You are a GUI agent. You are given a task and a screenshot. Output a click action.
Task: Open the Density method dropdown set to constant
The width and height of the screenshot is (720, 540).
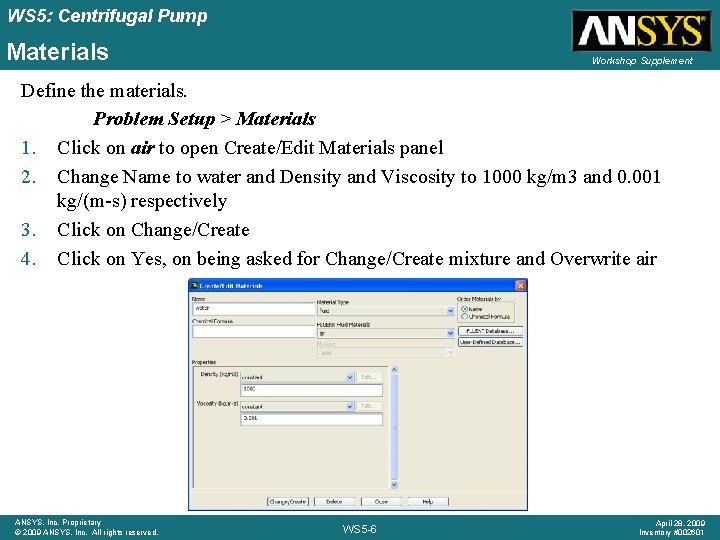click(350, 377)
